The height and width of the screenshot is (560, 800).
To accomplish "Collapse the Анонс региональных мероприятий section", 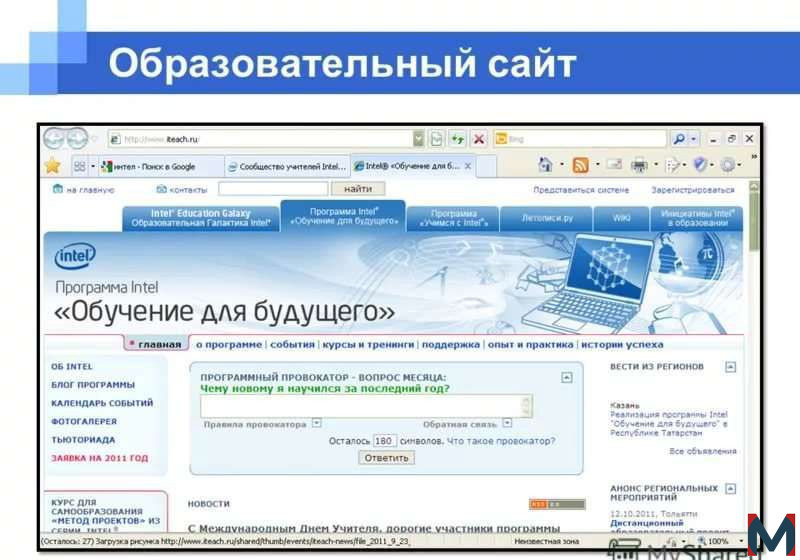I will point(731,489).
